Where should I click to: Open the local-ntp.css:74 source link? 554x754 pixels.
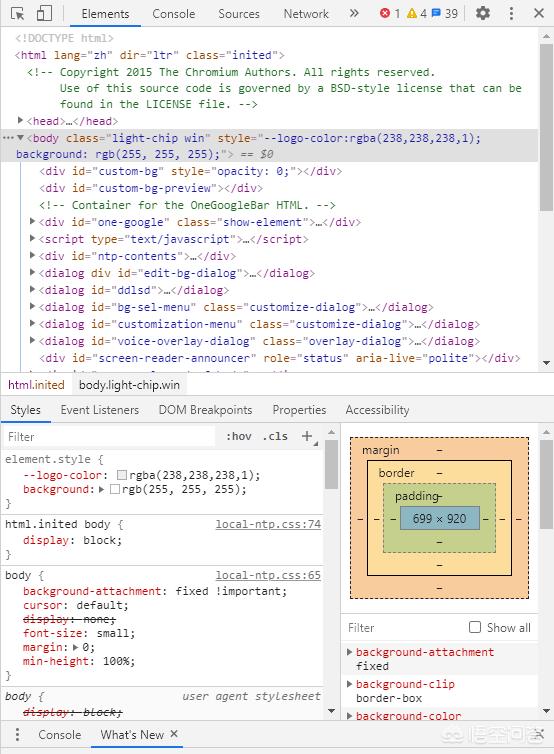click(268, 524)
